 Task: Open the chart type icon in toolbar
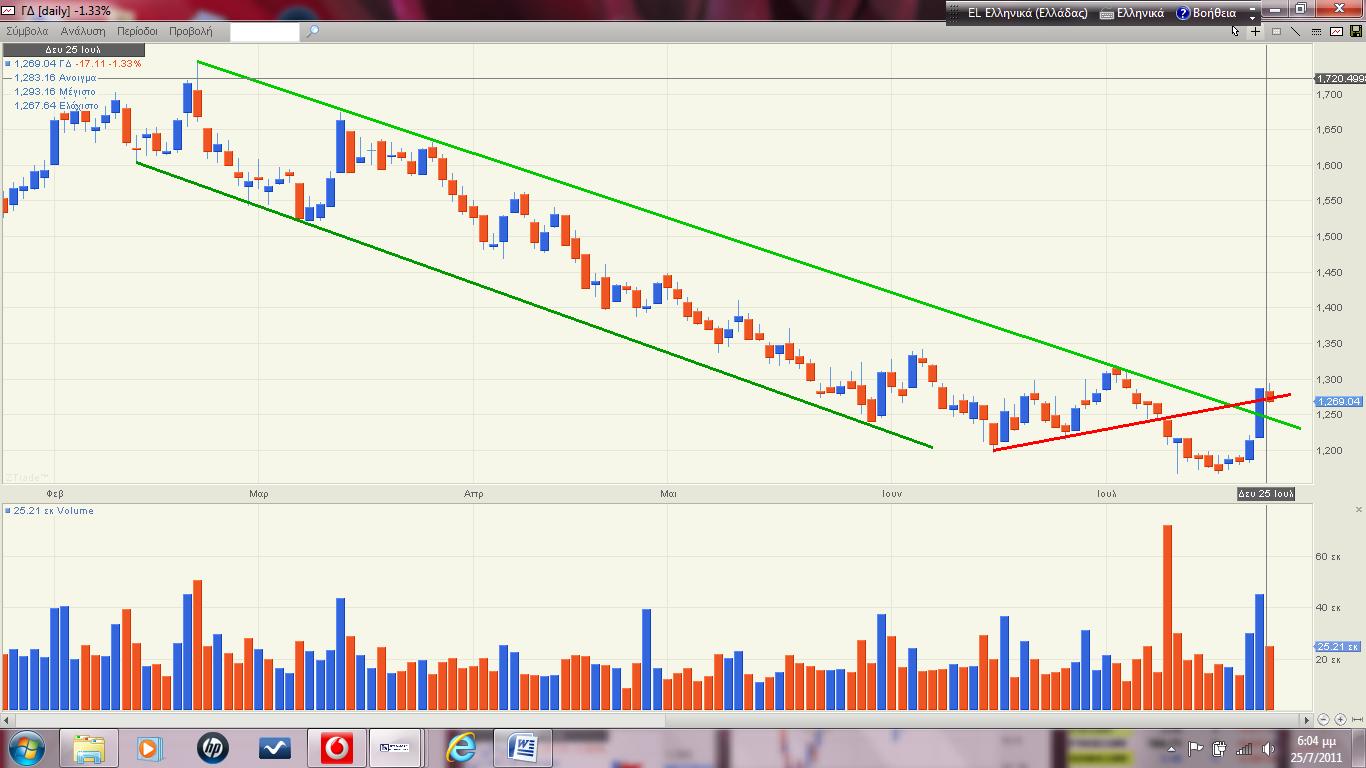point(1336,31)
